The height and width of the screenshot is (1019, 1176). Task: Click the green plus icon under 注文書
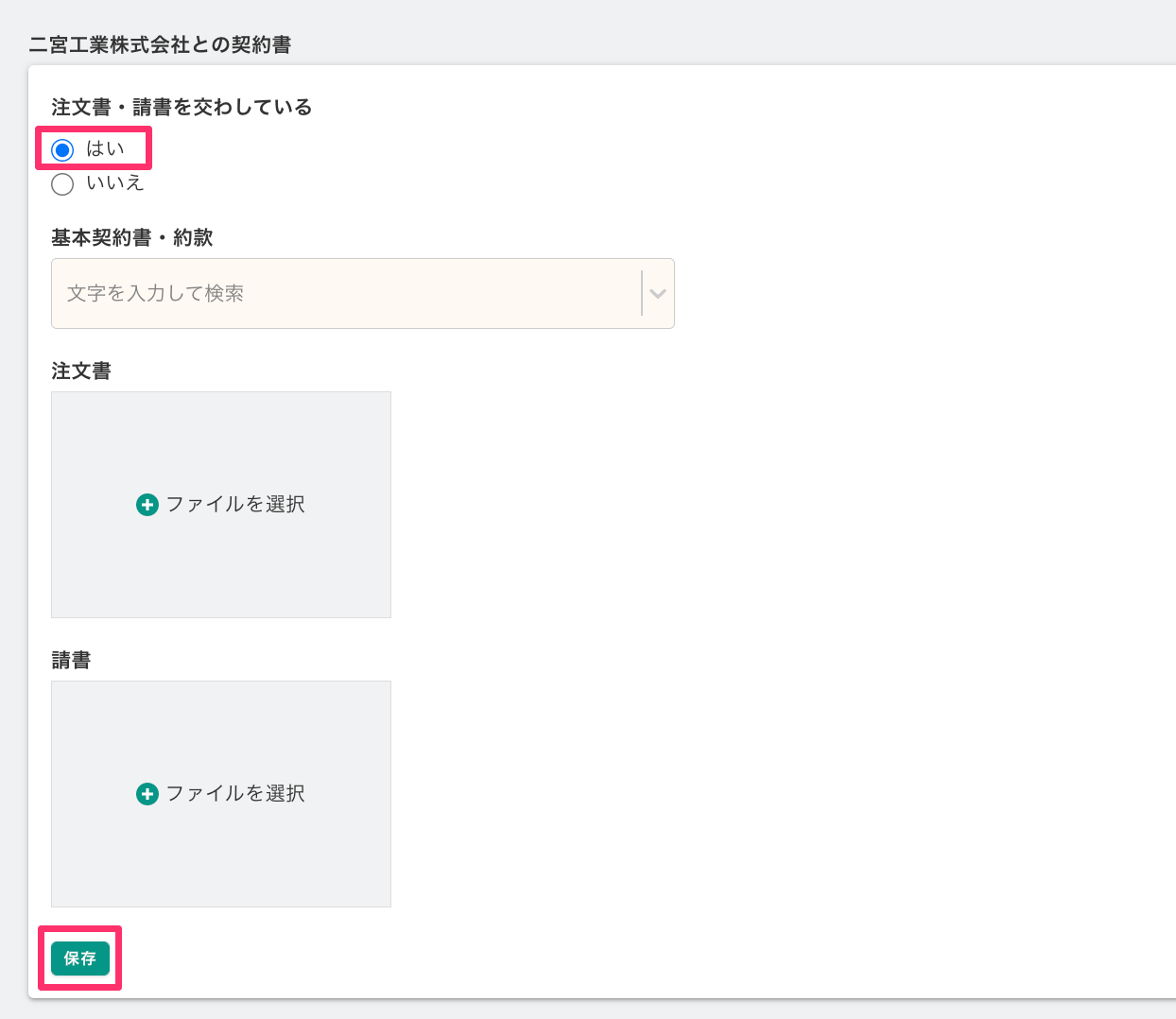(x=147, y=505)
